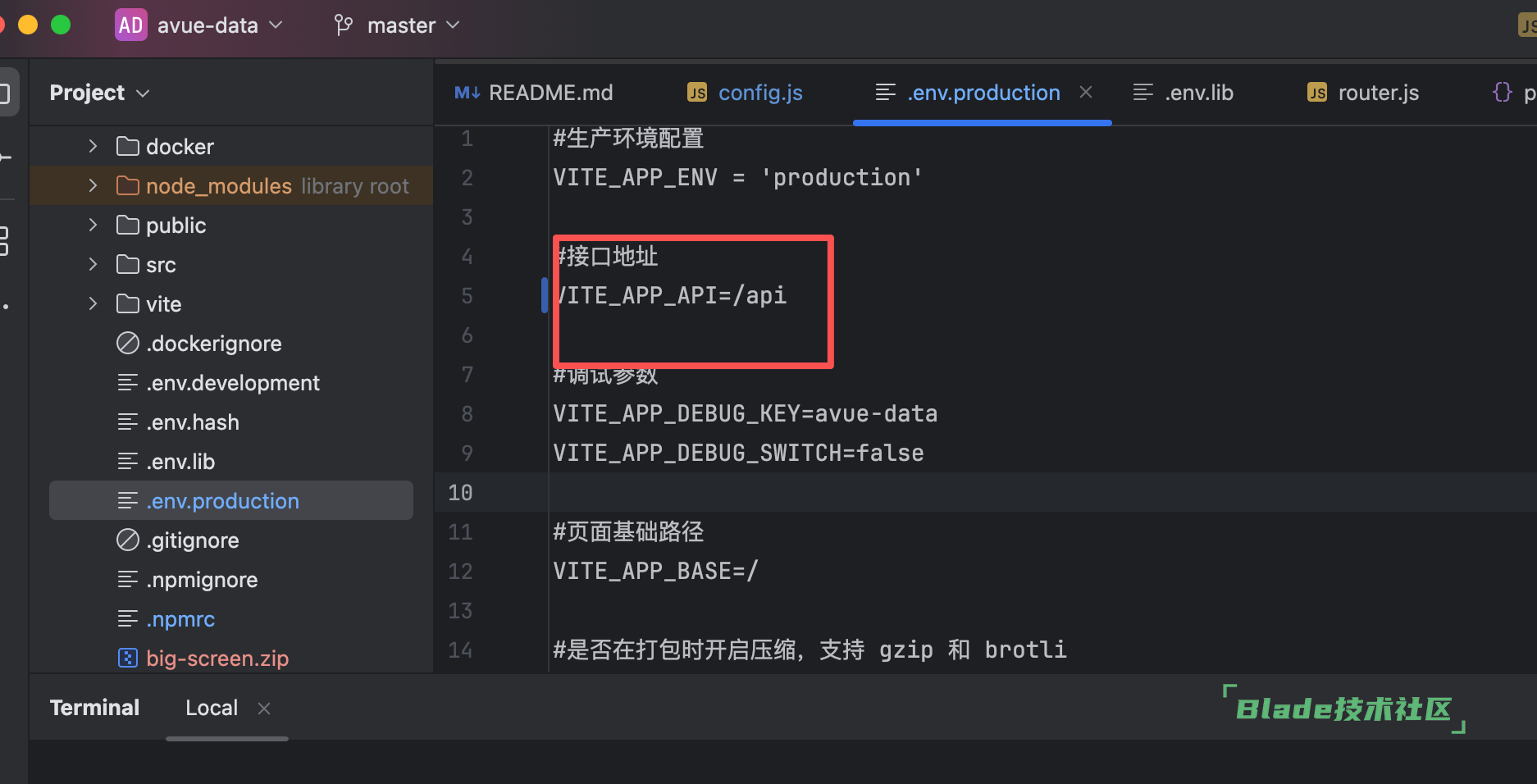
Task: Click the Markdown icon on README.md tab
Action: click(x=467, y=93)
